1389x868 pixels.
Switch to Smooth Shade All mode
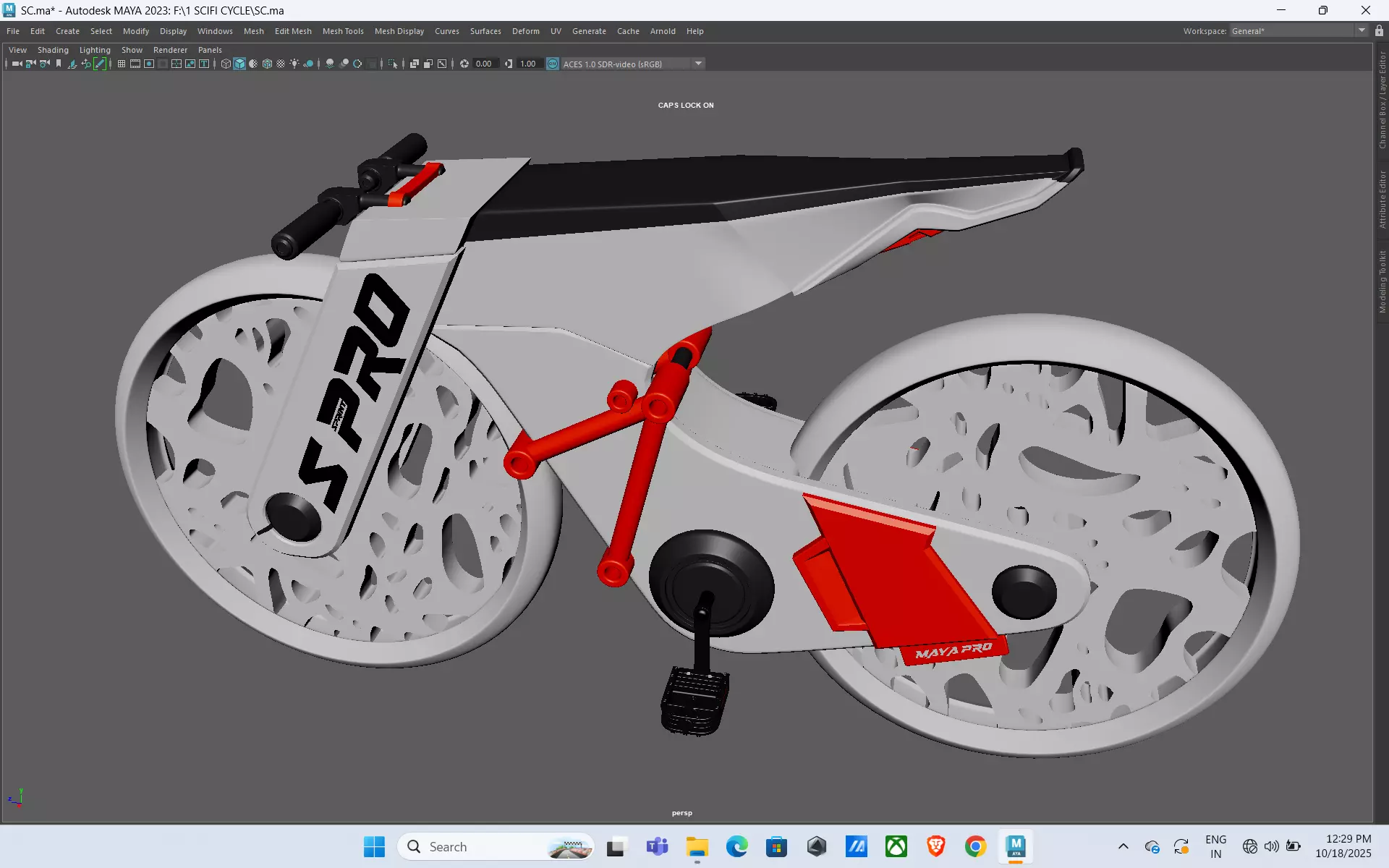[239, 64]
